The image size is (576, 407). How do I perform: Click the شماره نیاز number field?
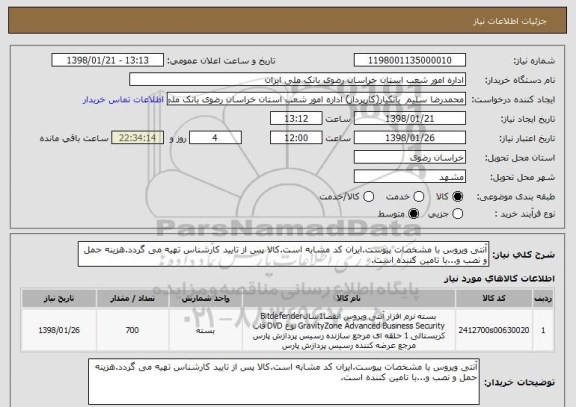[x=410, y=60]
